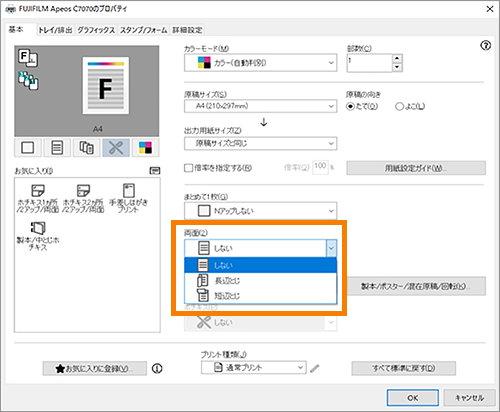Decrease copies with down arrow

[x=397, y=67]
